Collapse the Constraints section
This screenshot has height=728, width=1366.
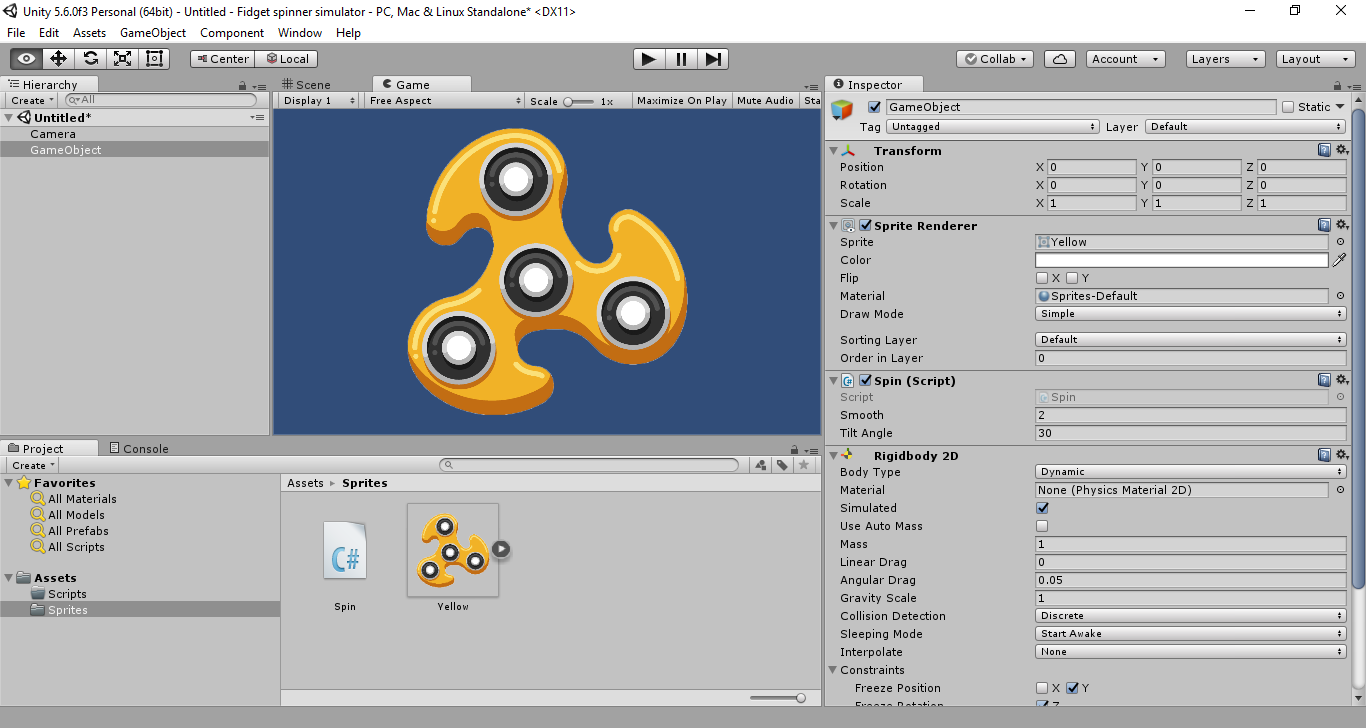coord(834,670)
